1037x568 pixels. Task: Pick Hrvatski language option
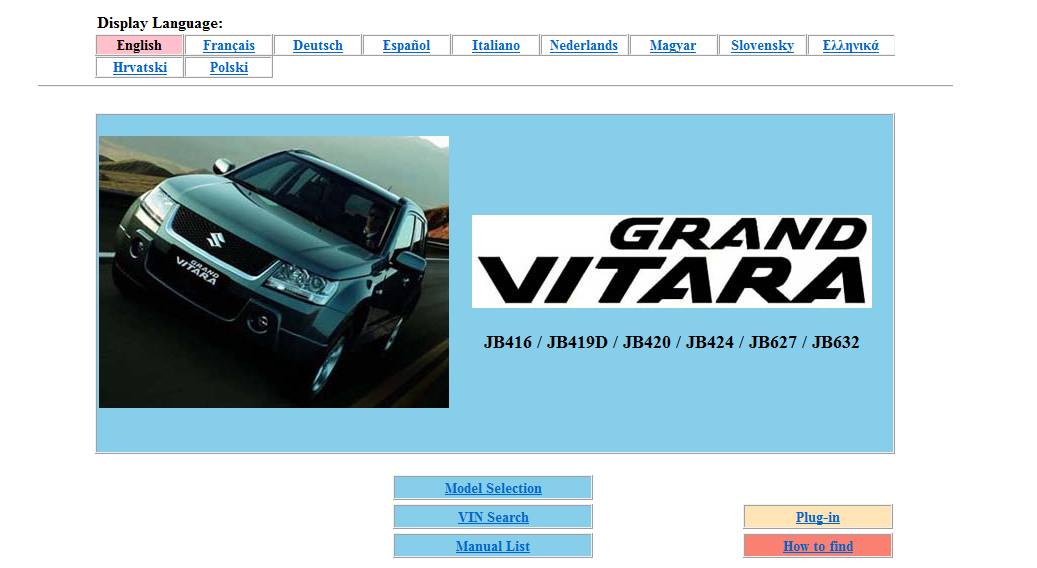(140, 67)
